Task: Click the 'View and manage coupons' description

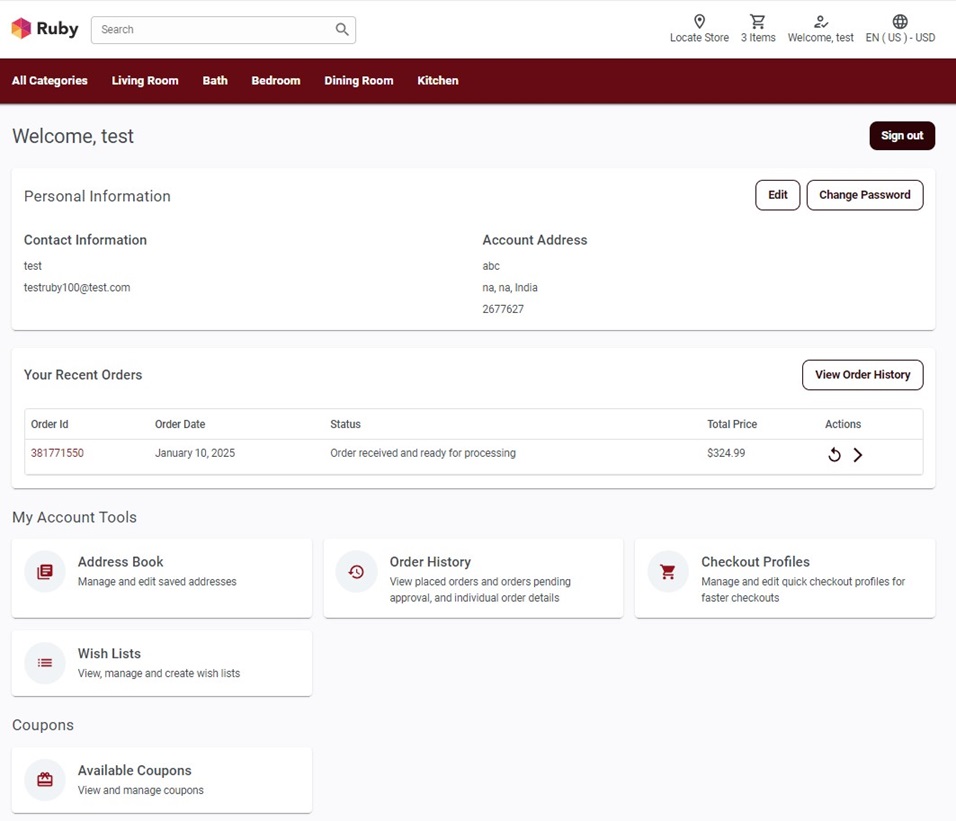Action: click(141, 790)
